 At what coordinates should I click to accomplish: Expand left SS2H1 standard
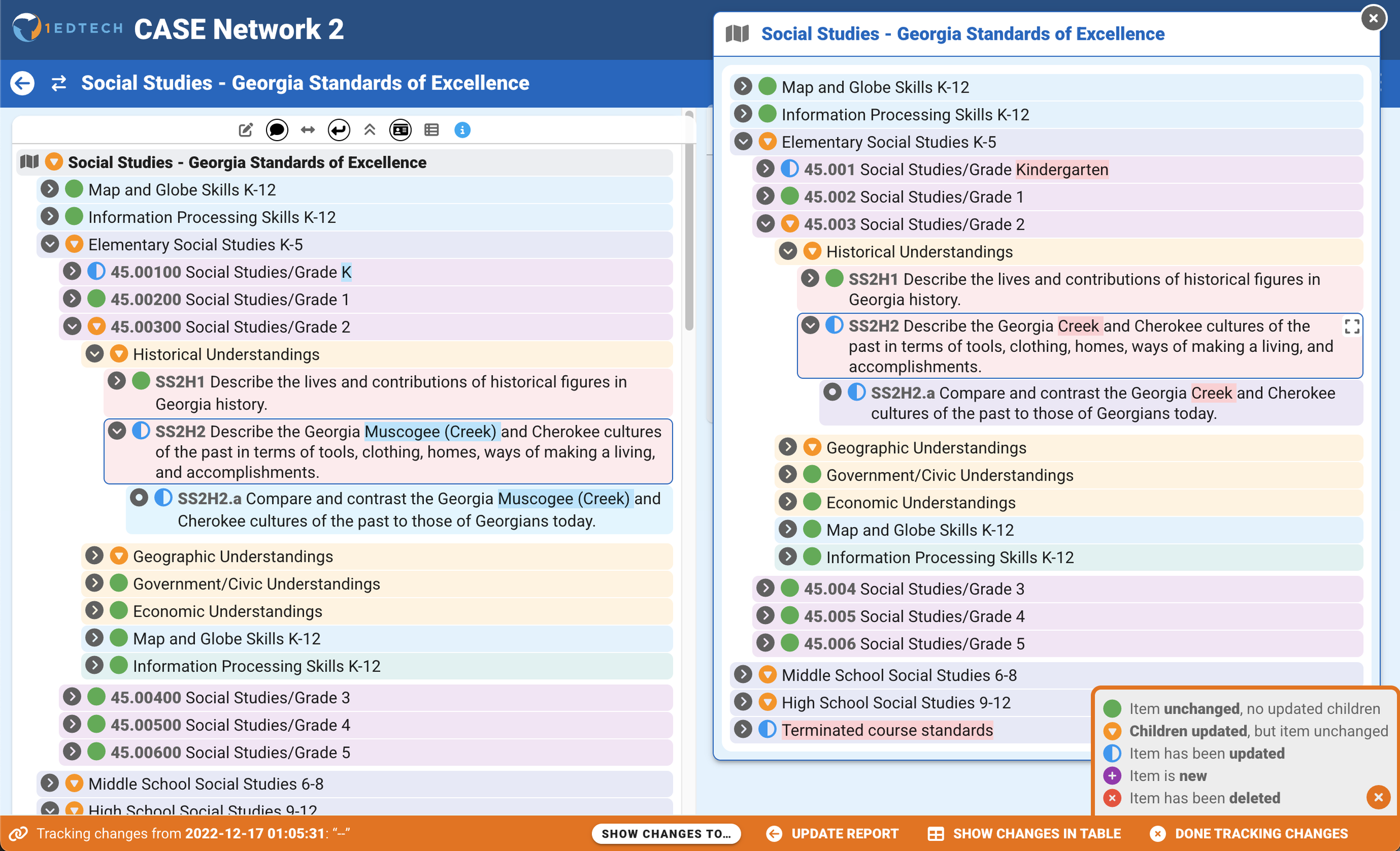(116, 381)
